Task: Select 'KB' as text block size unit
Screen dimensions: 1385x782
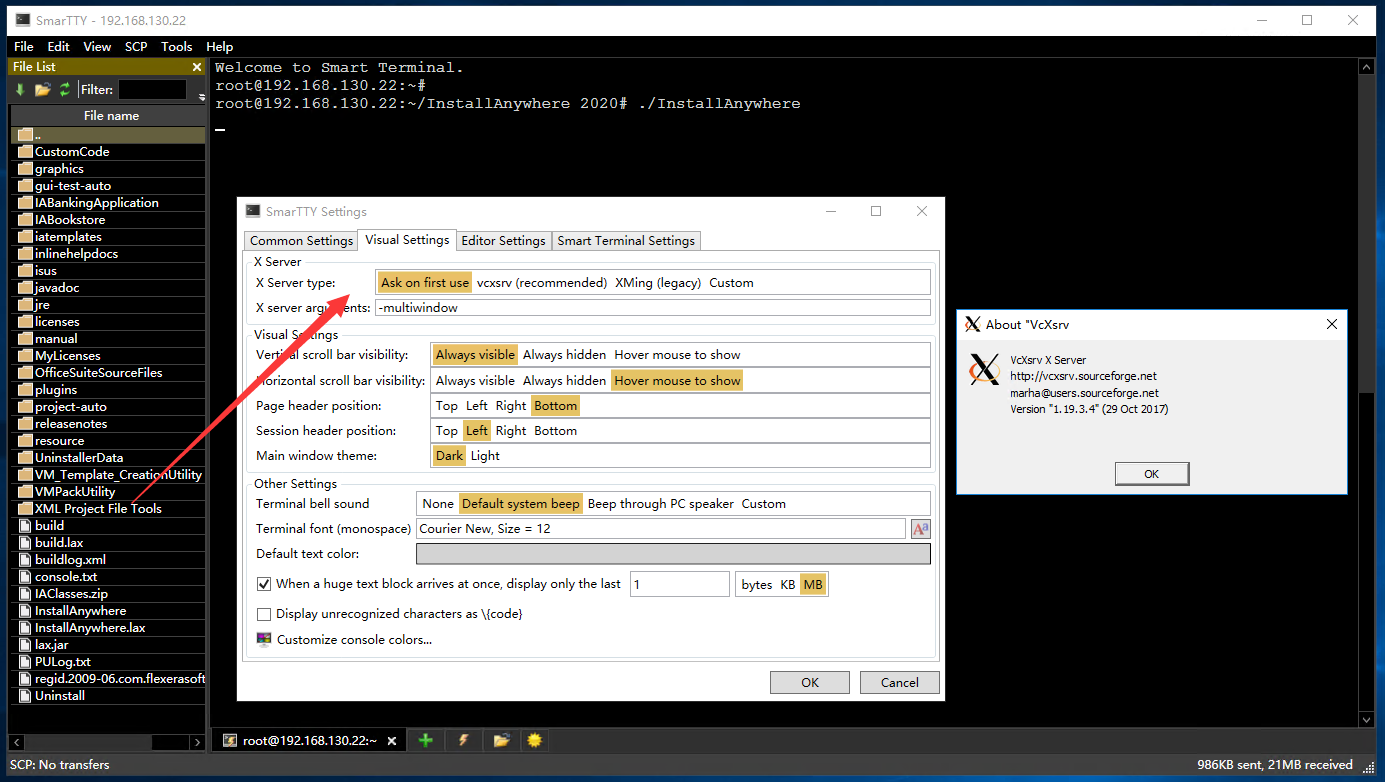Action: click(787, 584)
